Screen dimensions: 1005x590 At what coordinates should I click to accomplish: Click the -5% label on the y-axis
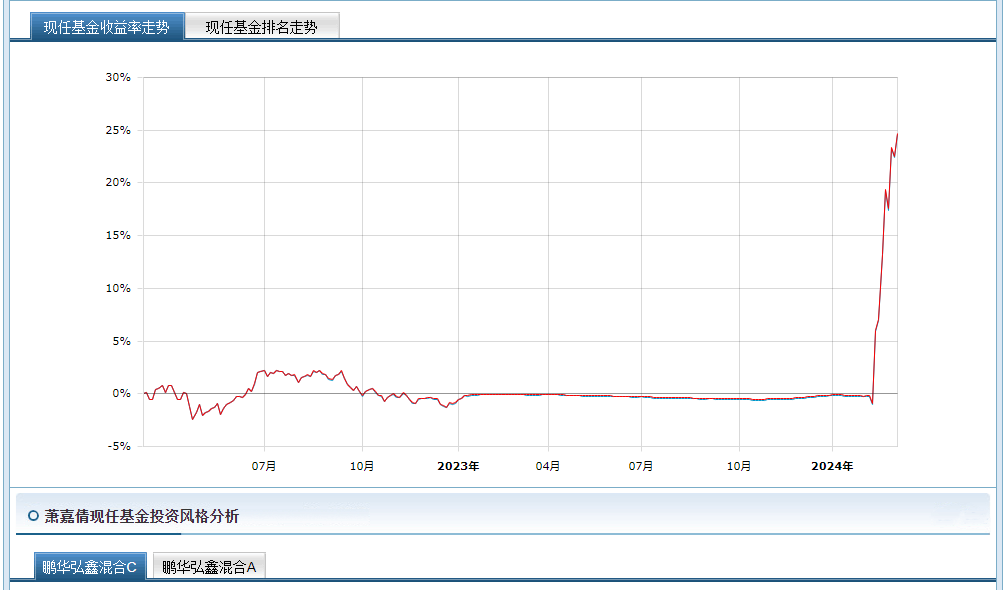tap(117, 447)
